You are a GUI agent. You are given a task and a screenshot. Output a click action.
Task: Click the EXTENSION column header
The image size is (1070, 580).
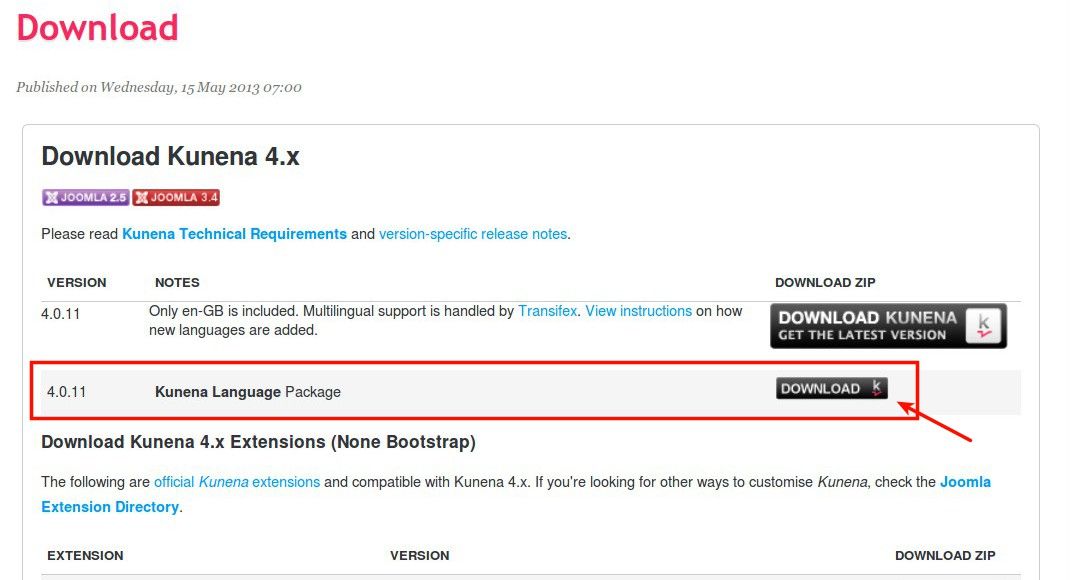pos(85,555)
